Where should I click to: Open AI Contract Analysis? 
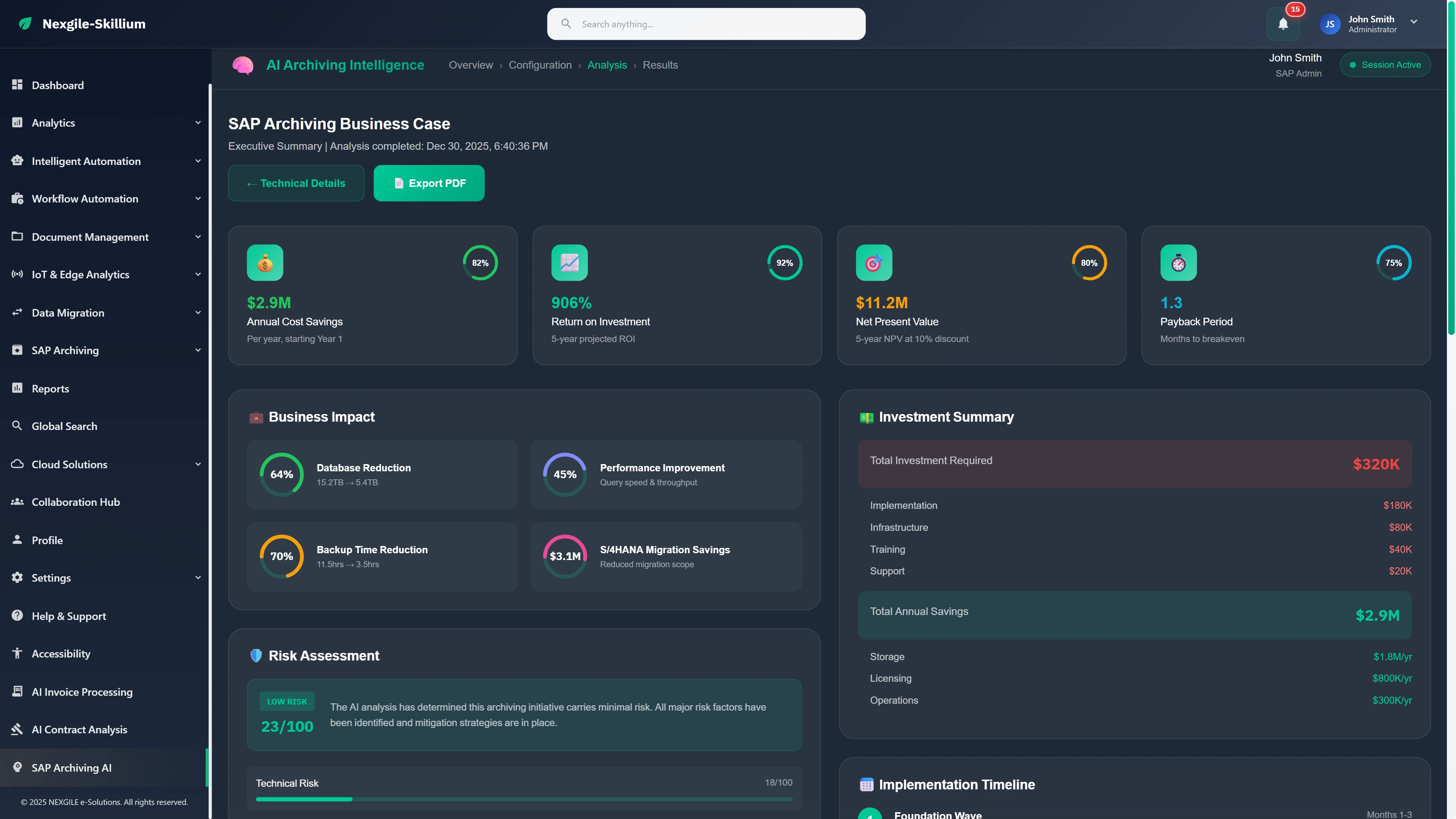(x=80, y=729)
